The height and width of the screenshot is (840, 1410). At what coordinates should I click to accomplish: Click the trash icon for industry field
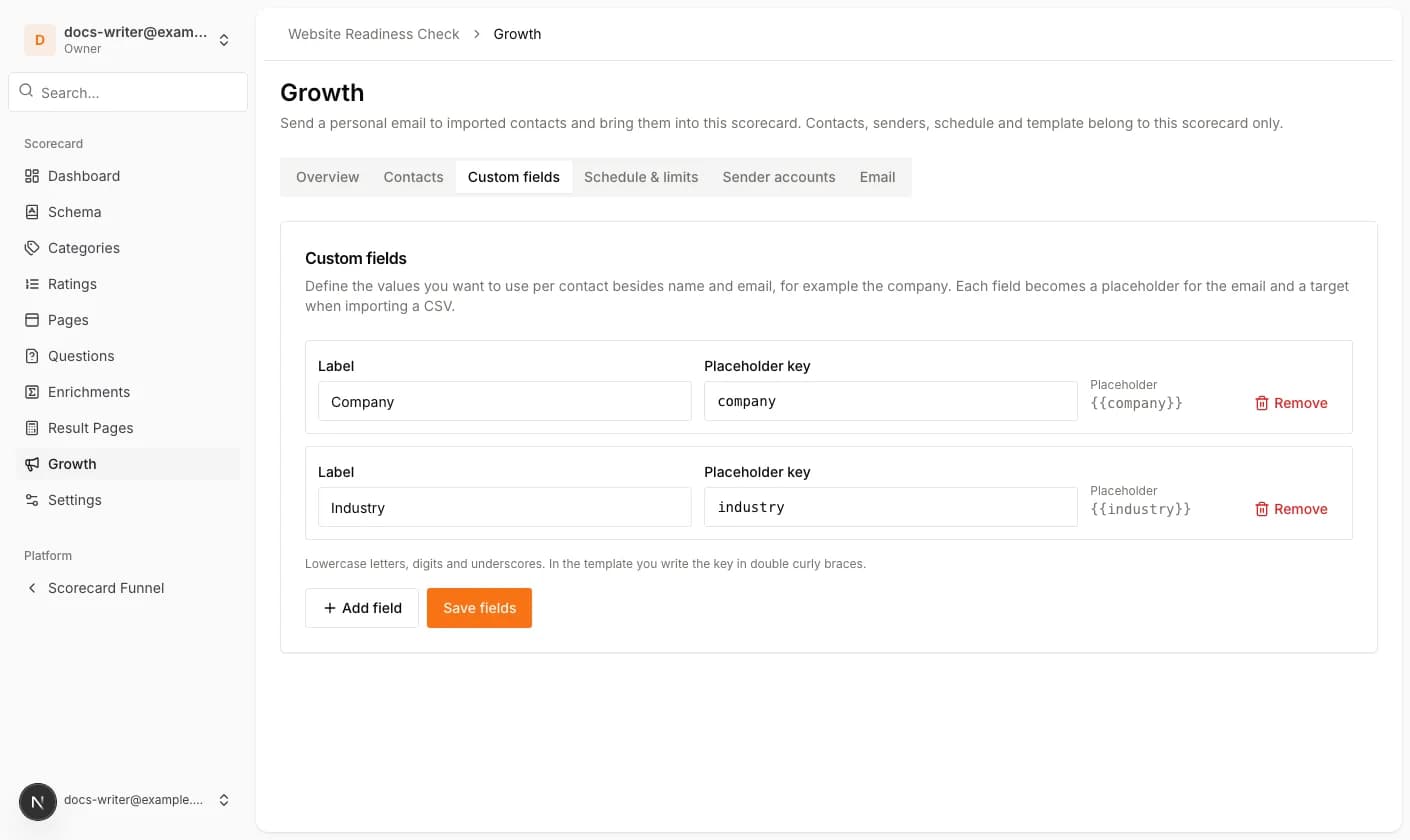[1262, 509]
